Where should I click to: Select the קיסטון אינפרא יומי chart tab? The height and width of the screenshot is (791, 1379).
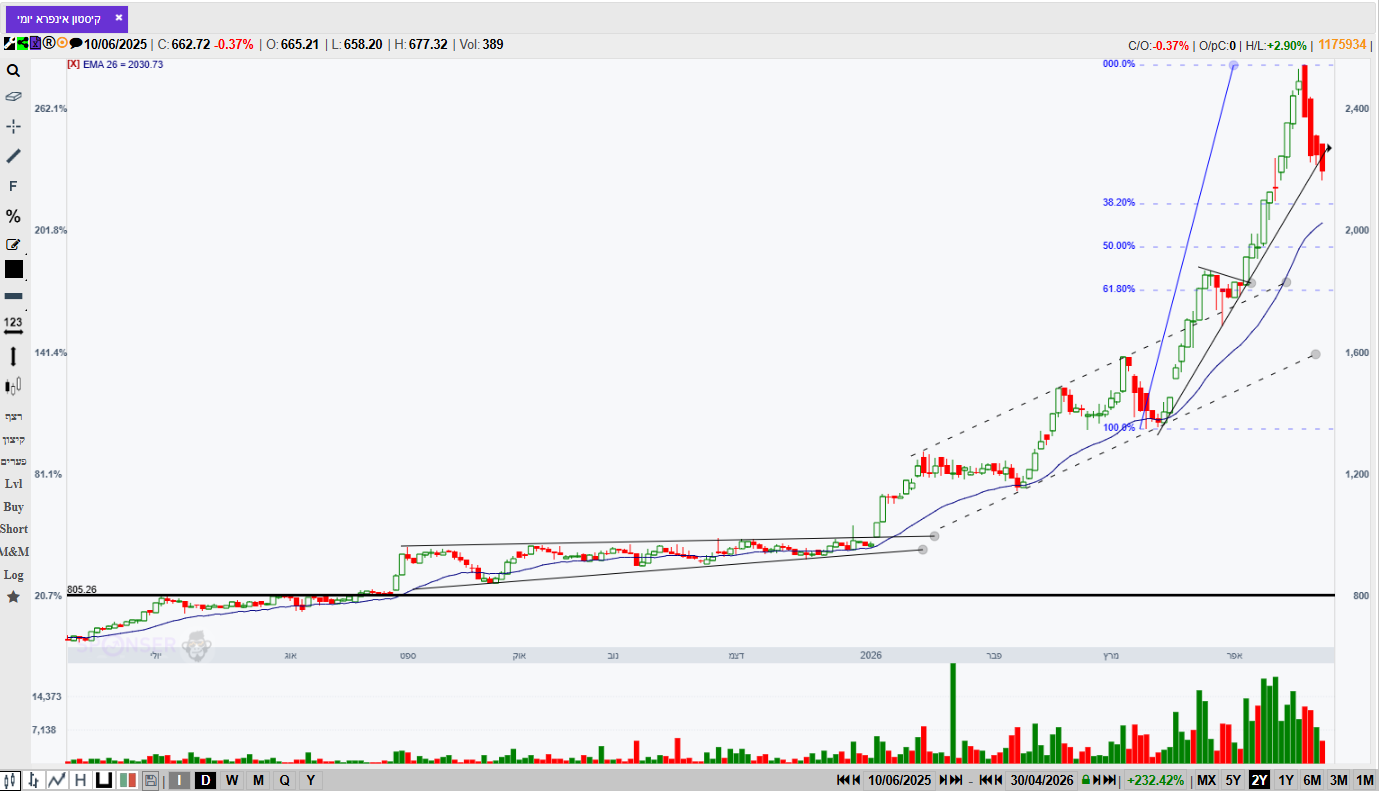[x=67, y=19]
